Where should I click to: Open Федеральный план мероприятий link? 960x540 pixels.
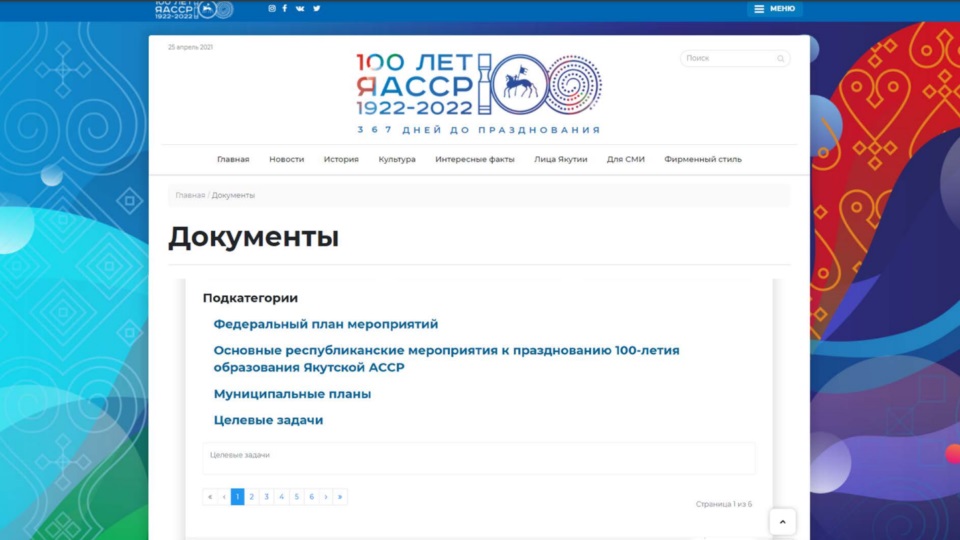(326, 324)
